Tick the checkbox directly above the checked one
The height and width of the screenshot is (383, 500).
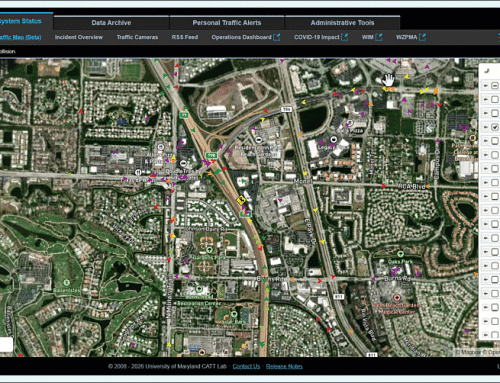495,113
